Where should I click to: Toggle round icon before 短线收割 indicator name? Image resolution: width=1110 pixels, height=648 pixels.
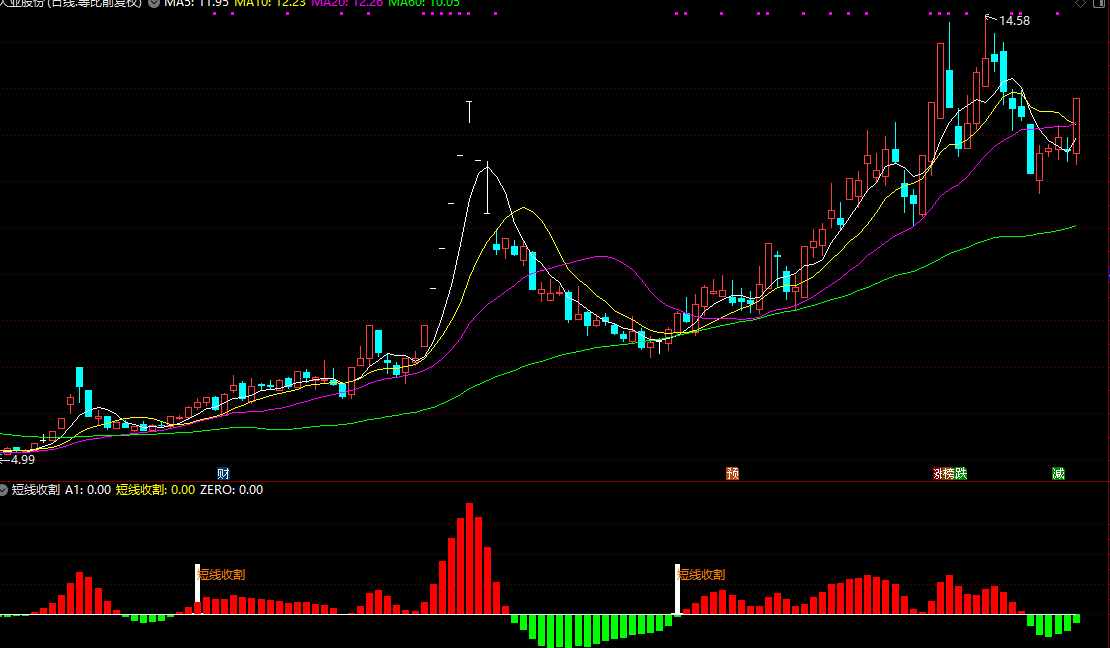3,489
